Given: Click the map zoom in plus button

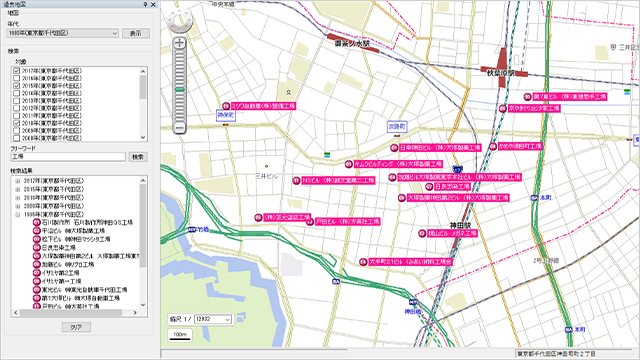Looking at the screenshot, I should tap(180, 43).
